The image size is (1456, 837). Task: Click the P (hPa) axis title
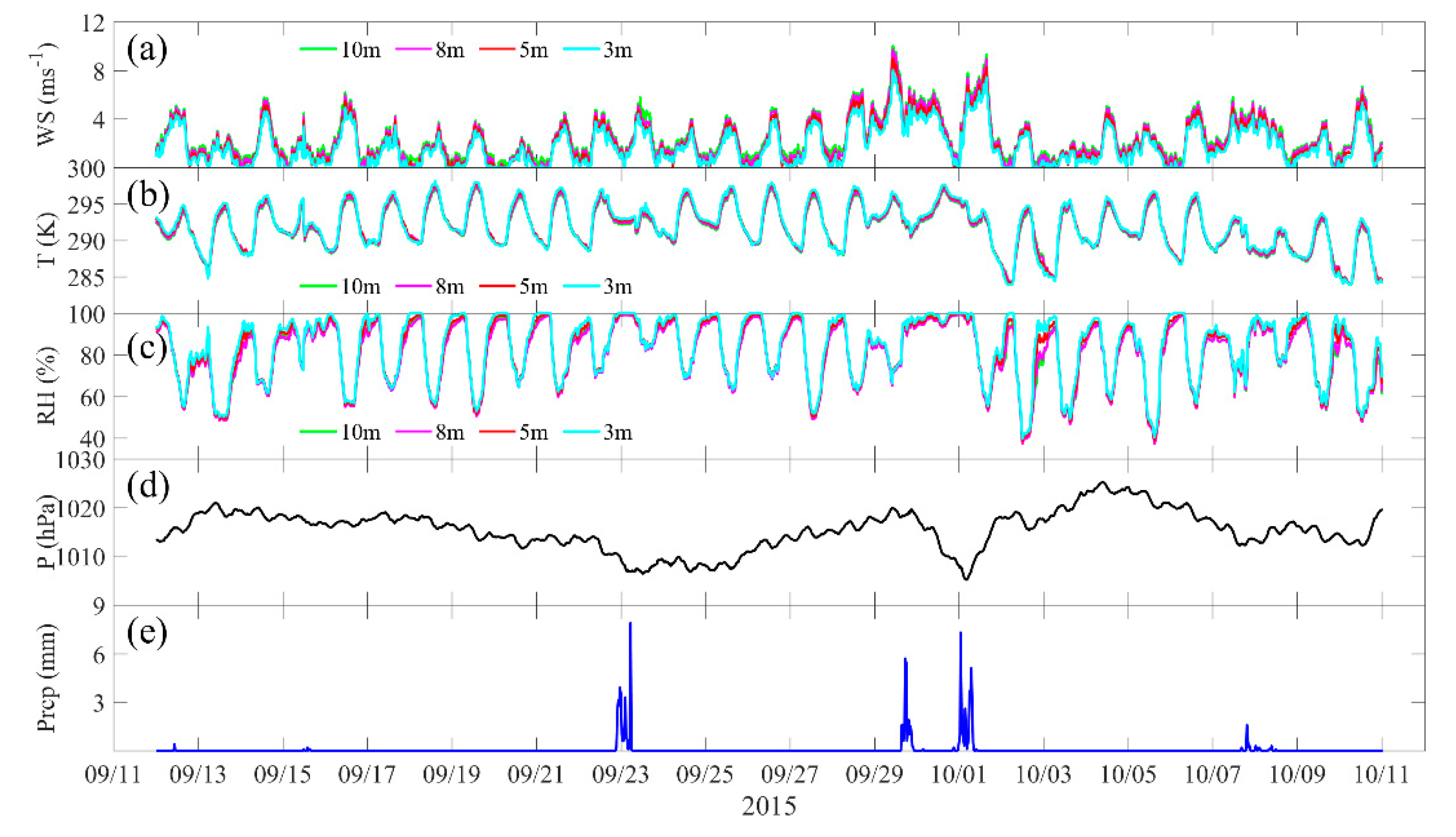tap(46, 532)
